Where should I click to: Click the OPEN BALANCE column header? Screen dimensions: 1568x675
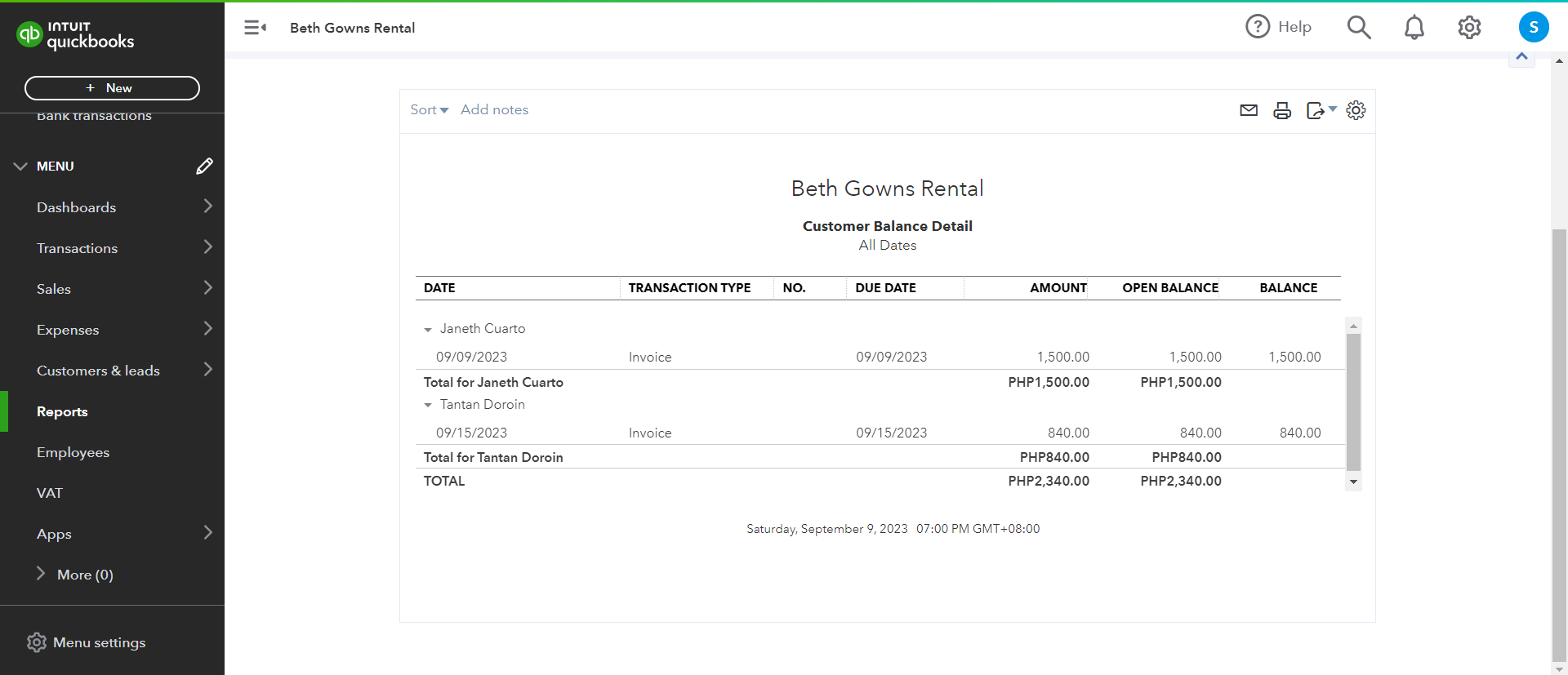point(1170,287)
